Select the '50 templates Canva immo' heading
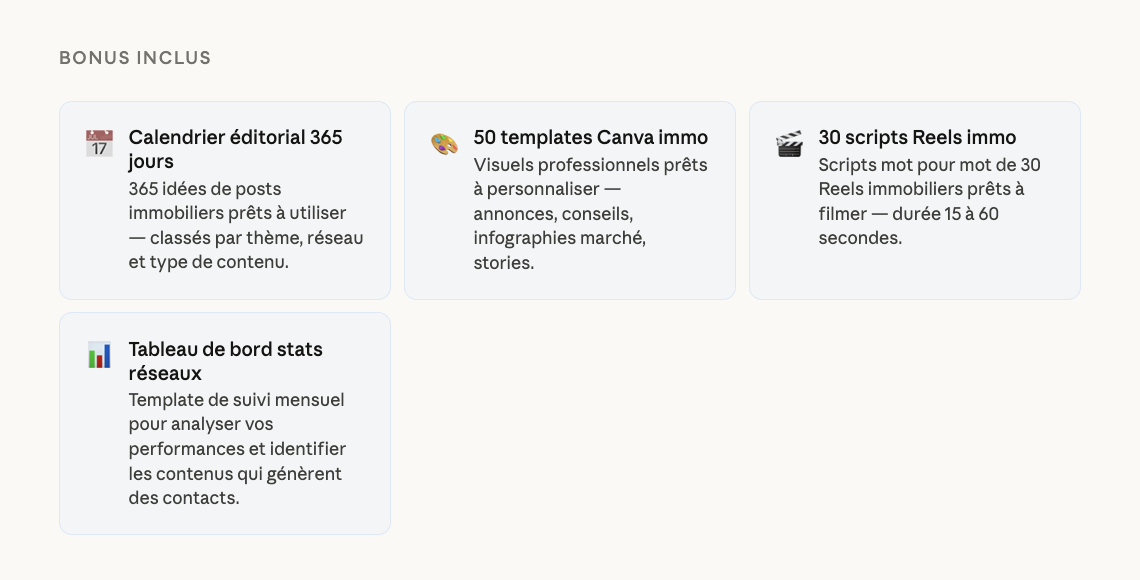 [x=590, y=137]
